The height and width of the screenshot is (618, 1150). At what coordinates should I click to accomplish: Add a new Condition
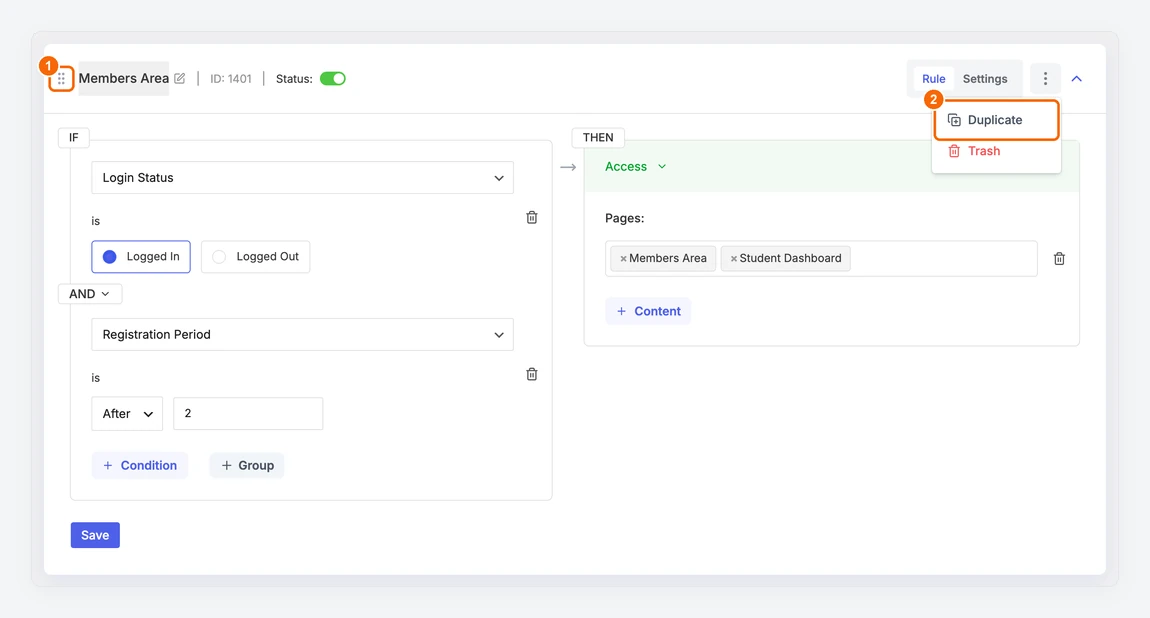pos(139,466)
